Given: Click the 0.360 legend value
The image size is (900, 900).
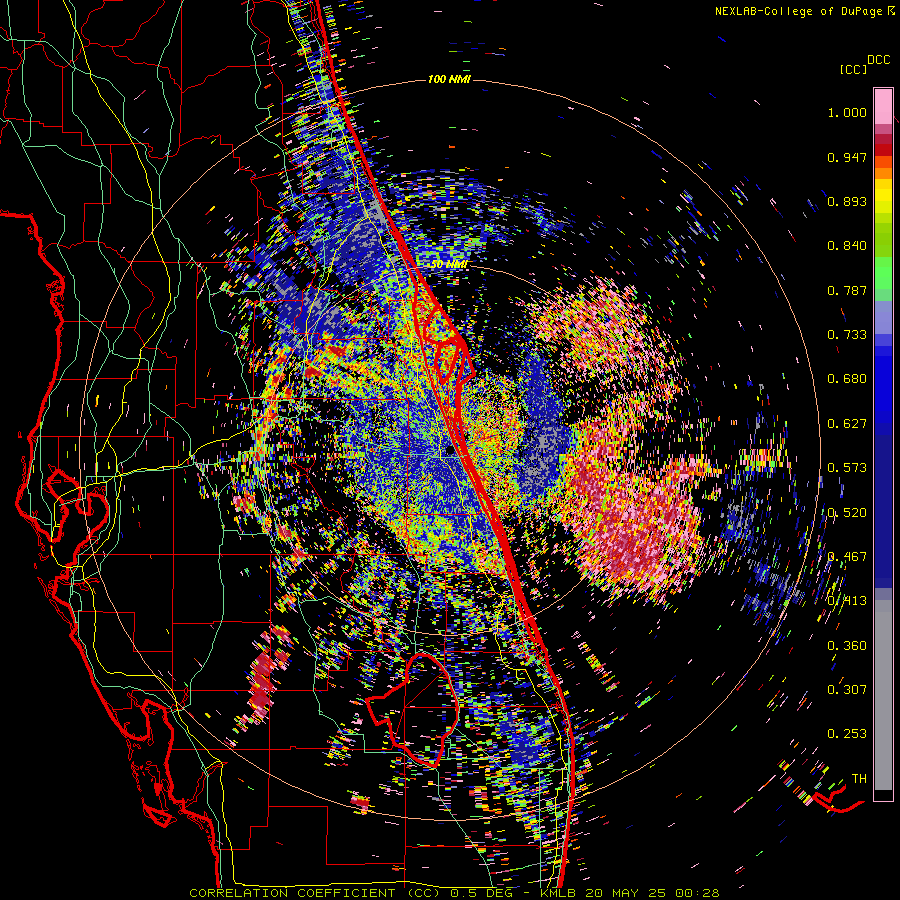Looking at the screenshot, I should pos(847,646).
